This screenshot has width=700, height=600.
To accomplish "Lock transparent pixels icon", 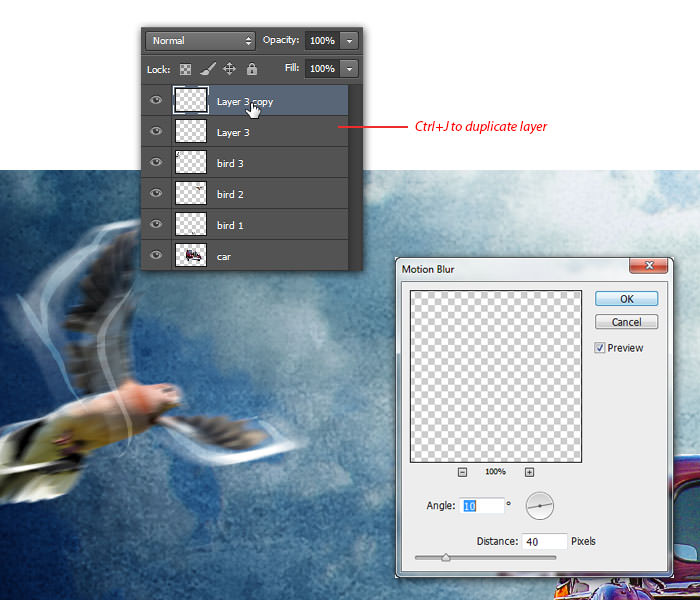I will [x=185, y=69].
